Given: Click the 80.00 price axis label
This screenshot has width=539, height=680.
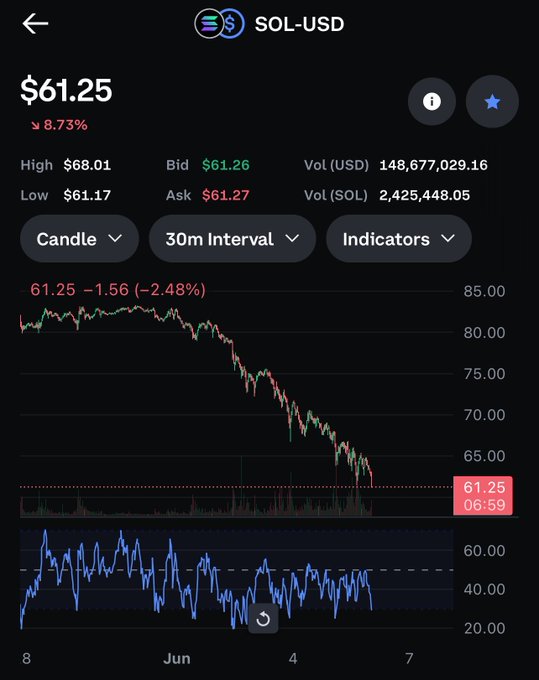Looking at the screenshot, I should point(484,333).
